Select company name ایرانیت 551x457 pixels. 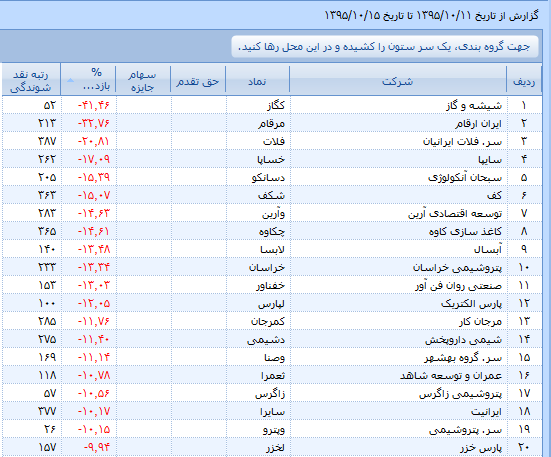coord(486,411)
